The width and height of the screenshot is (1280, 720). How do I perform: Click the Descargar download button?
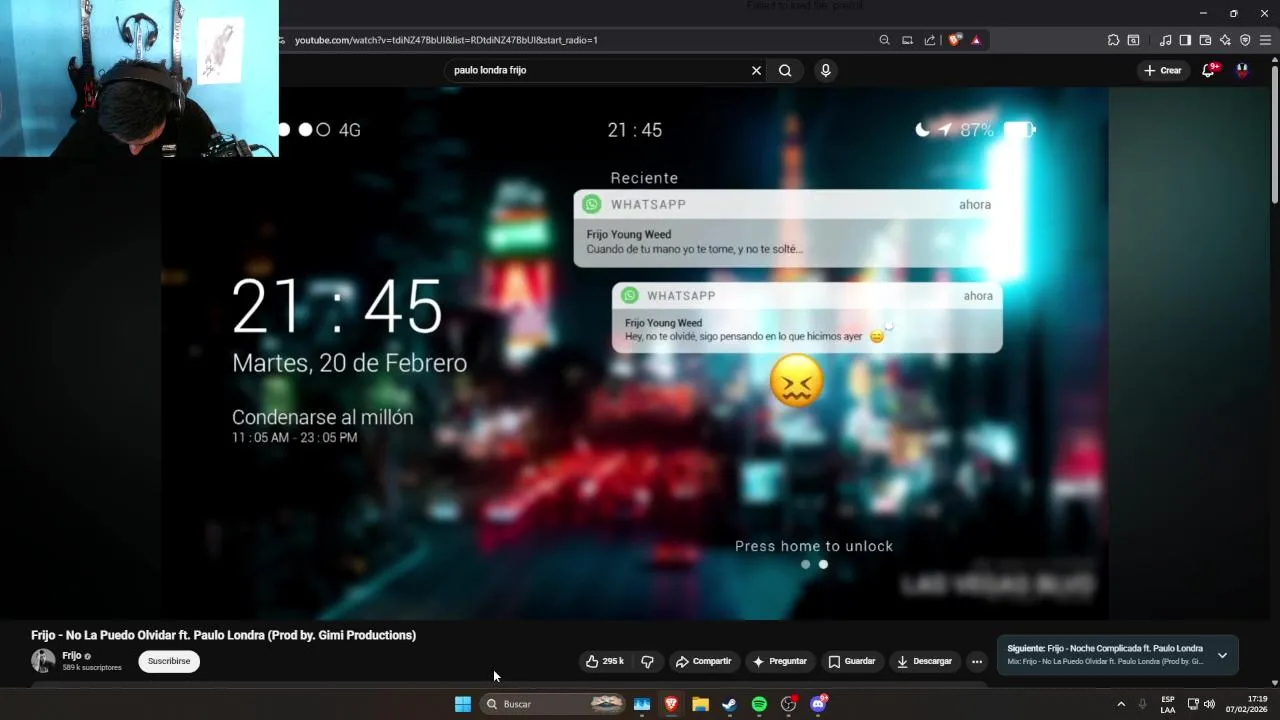(x=924, y=661)
